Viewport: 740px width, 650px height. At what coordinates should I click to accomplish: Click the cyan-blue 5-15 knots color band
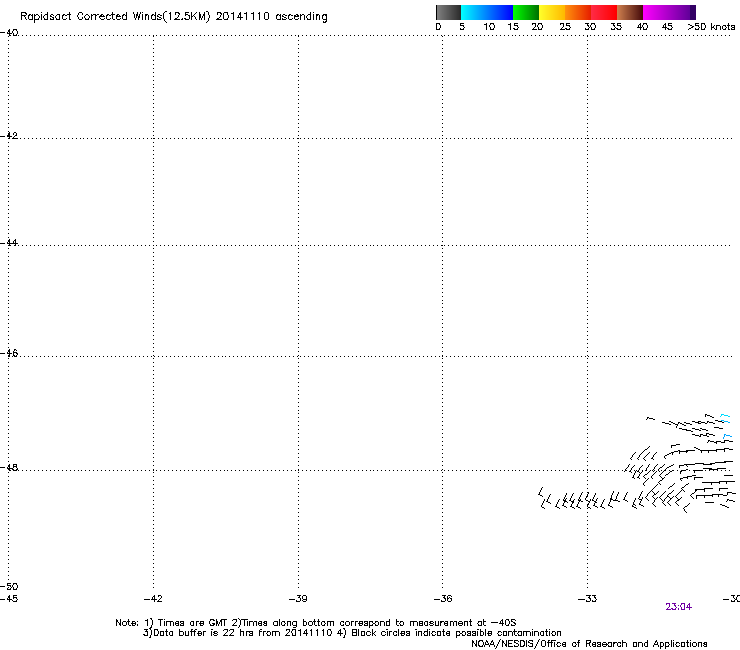[487, 12]
